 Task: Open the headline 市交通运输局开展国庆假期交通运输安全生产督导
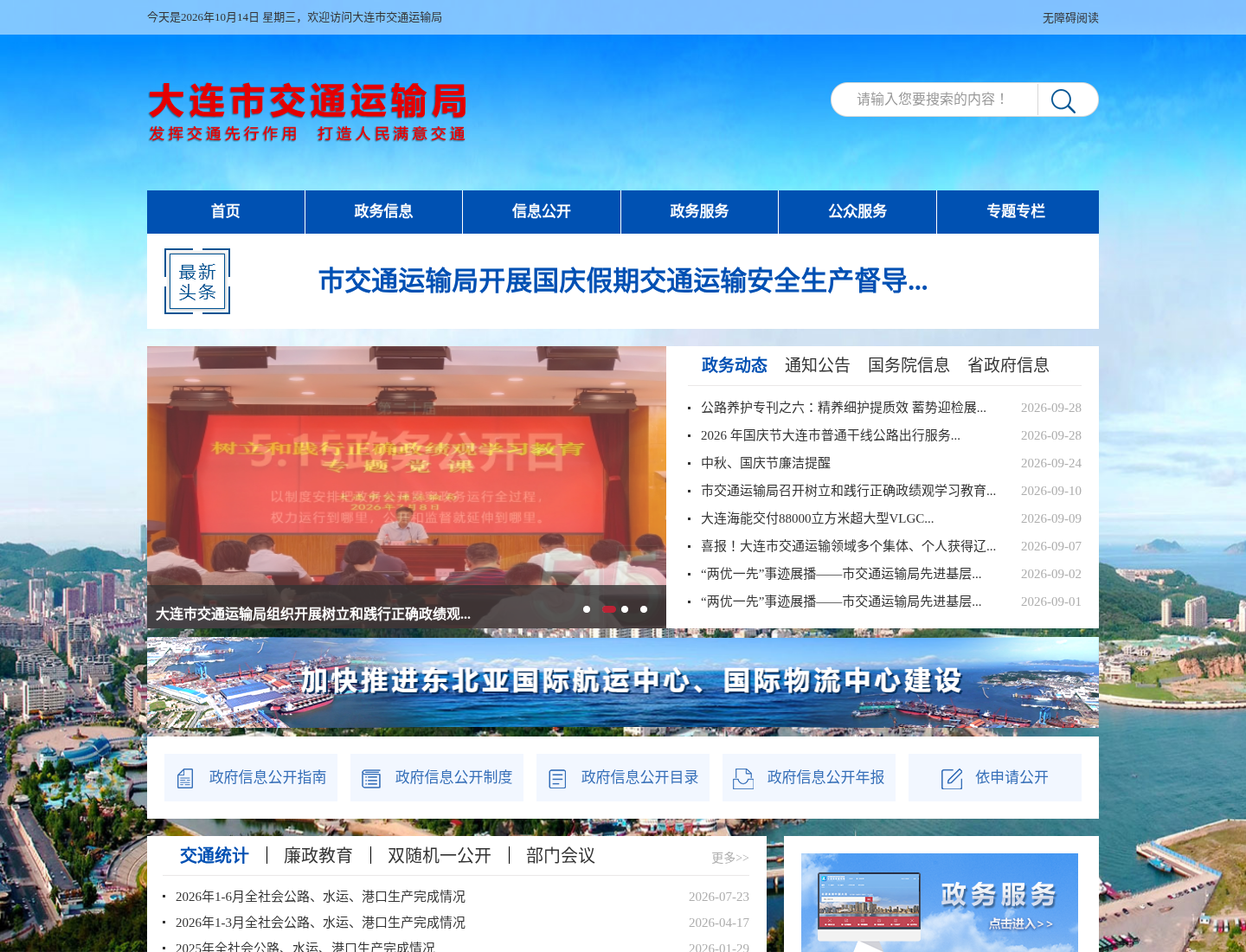623,281
